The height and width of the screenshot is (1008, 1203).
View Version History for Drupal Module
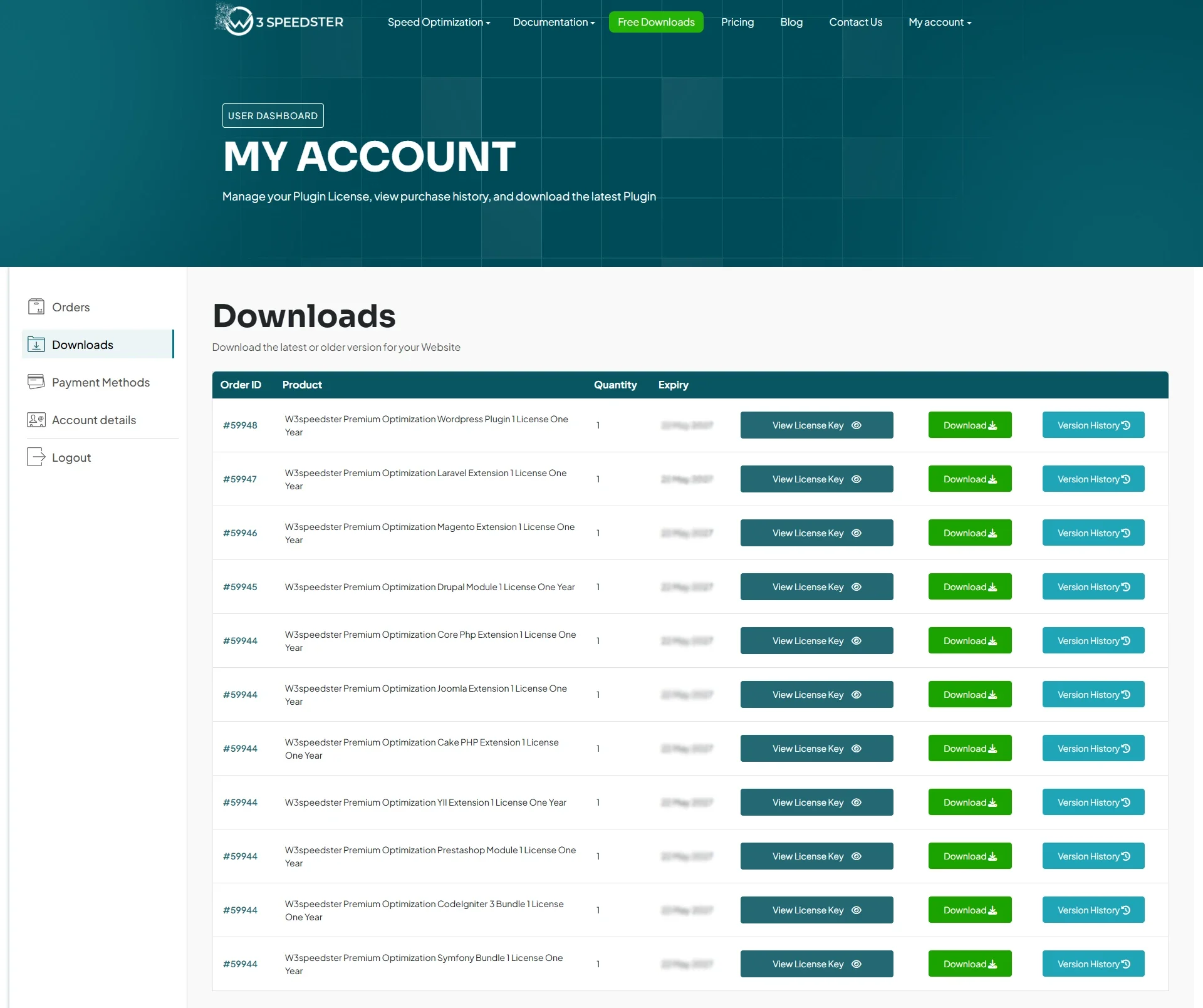[1093, 586]
